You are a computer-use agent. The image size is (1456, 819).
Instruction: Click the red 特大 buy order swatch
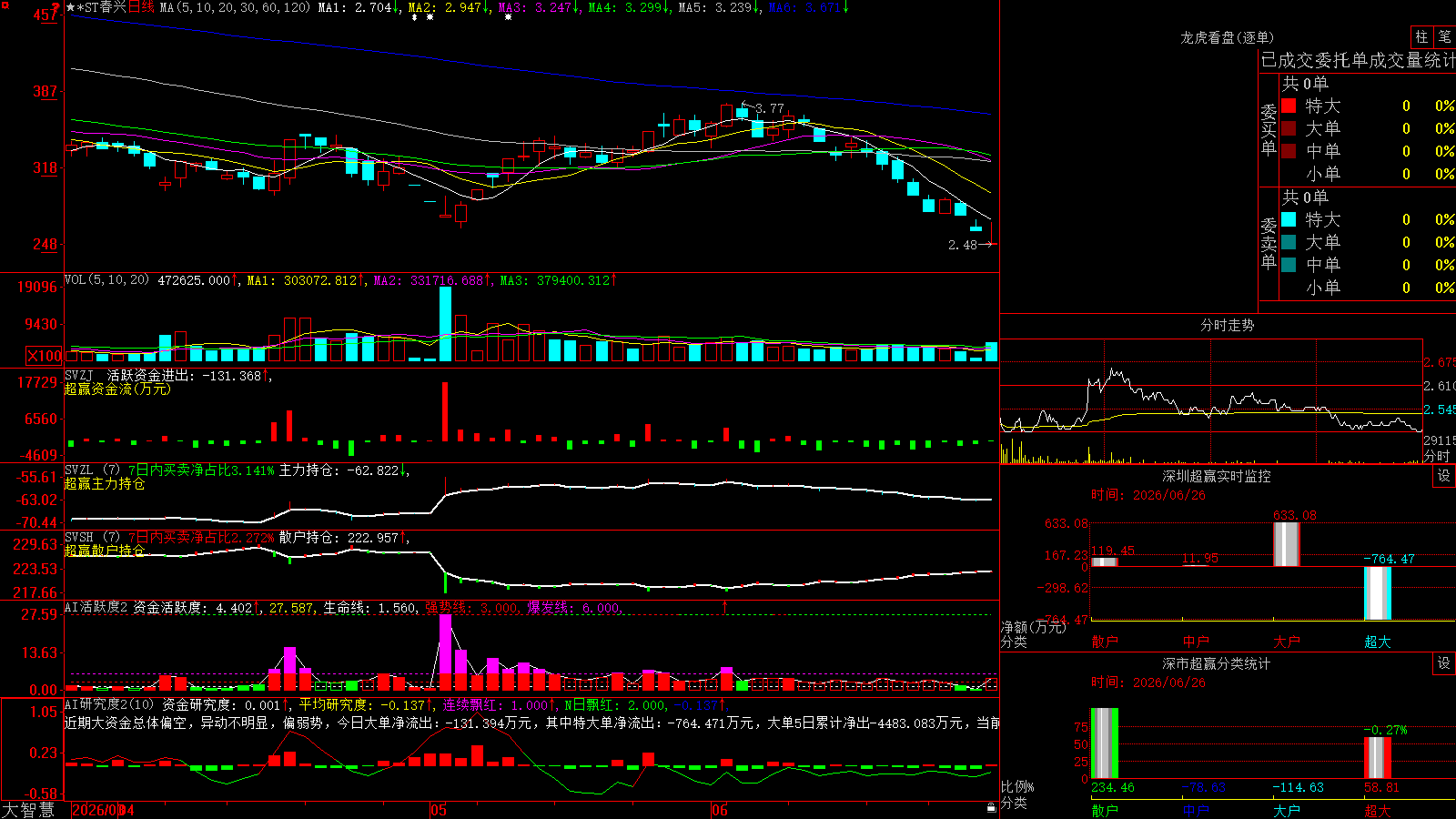[1289, 106]
